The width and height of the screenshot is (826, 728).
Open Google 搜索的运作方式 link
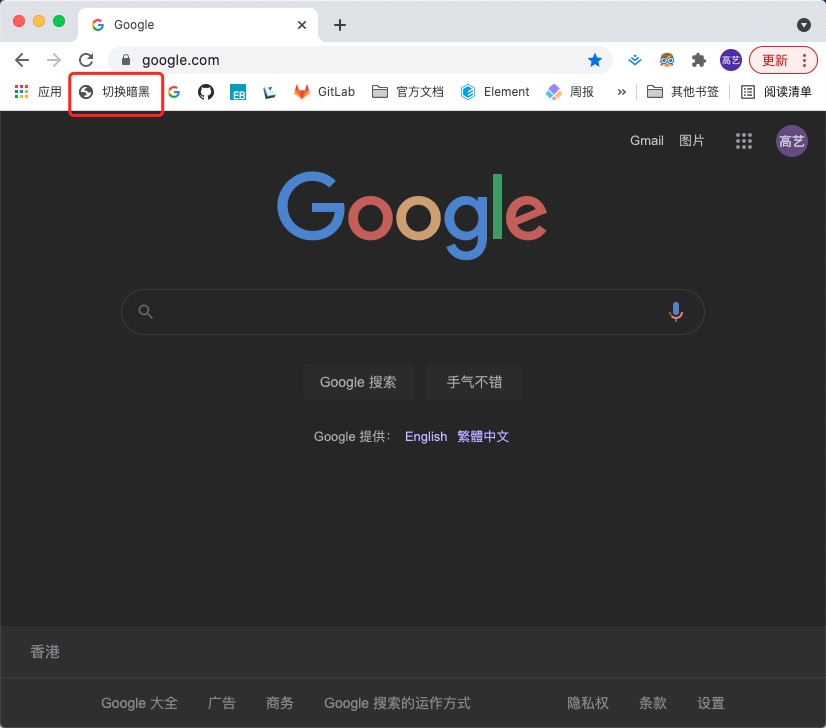pyautogui.click(x=397, y=703)
